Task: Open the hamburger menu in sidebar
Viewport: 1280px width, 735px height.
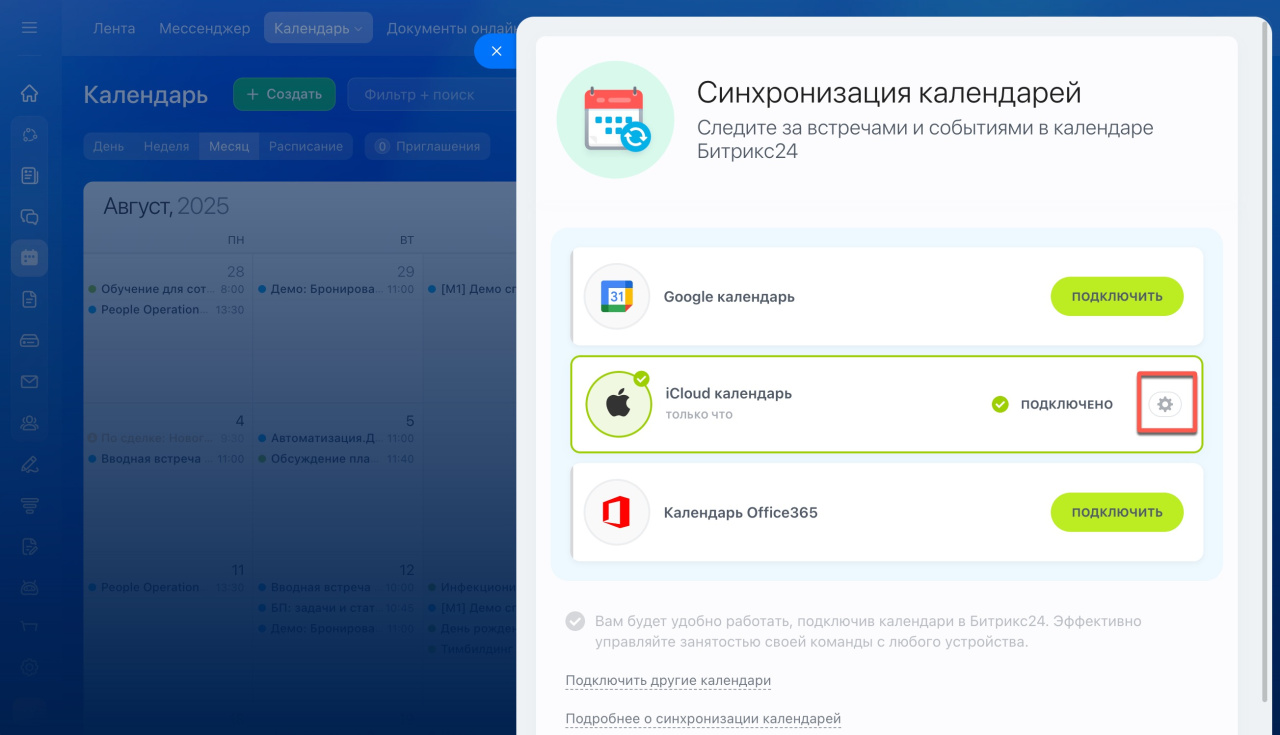Action: [x=29, y=27]
